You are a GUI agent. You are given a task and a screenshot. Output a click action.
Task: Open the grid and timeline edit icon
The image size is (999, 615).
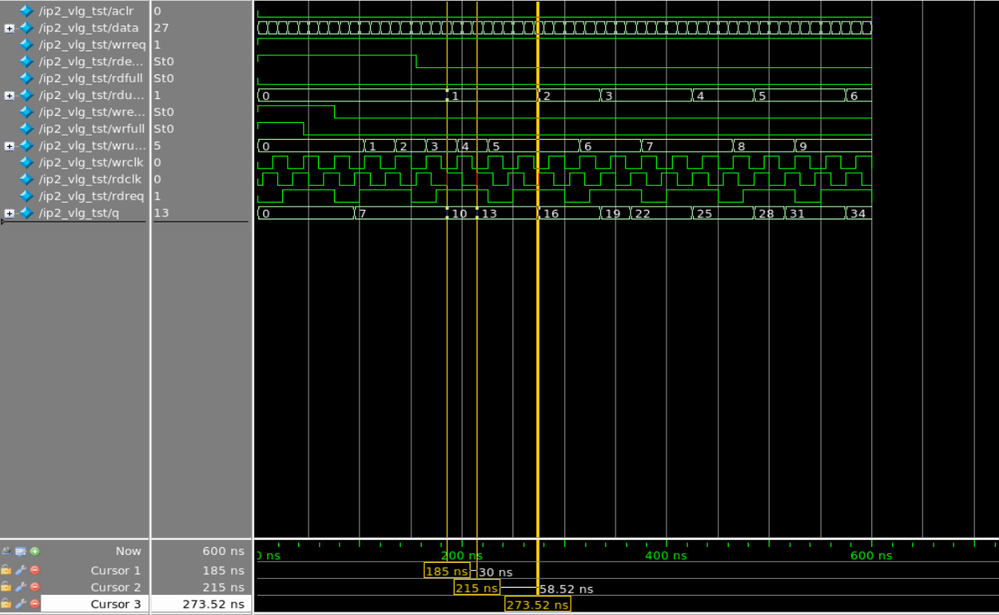pyautogui.click(x=20, y=551)
